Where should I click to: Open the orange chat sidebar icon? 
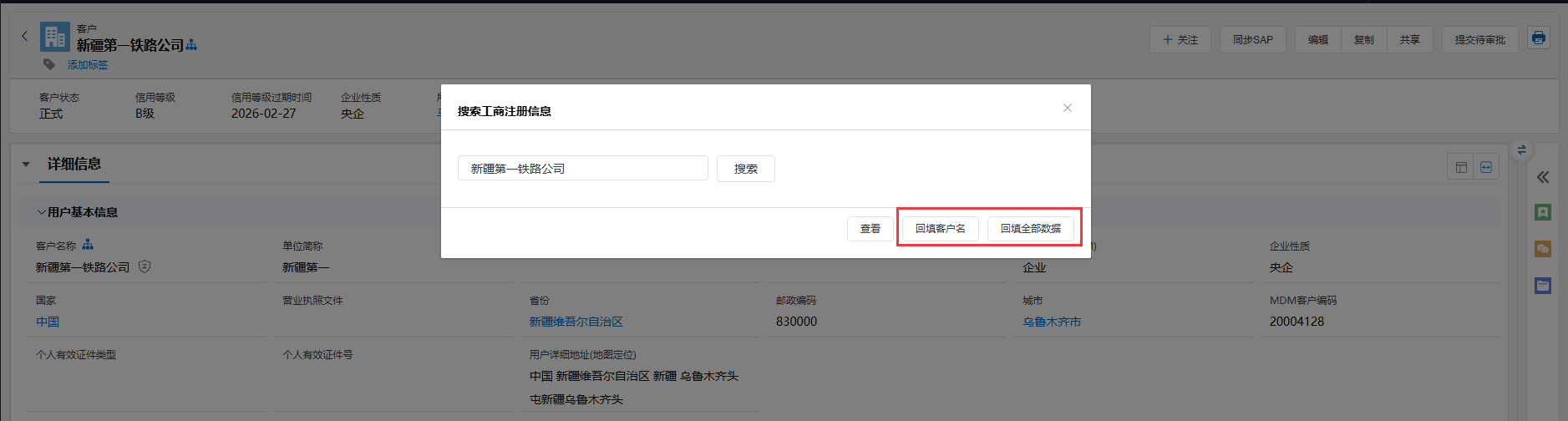click(x=1542, y=249)
